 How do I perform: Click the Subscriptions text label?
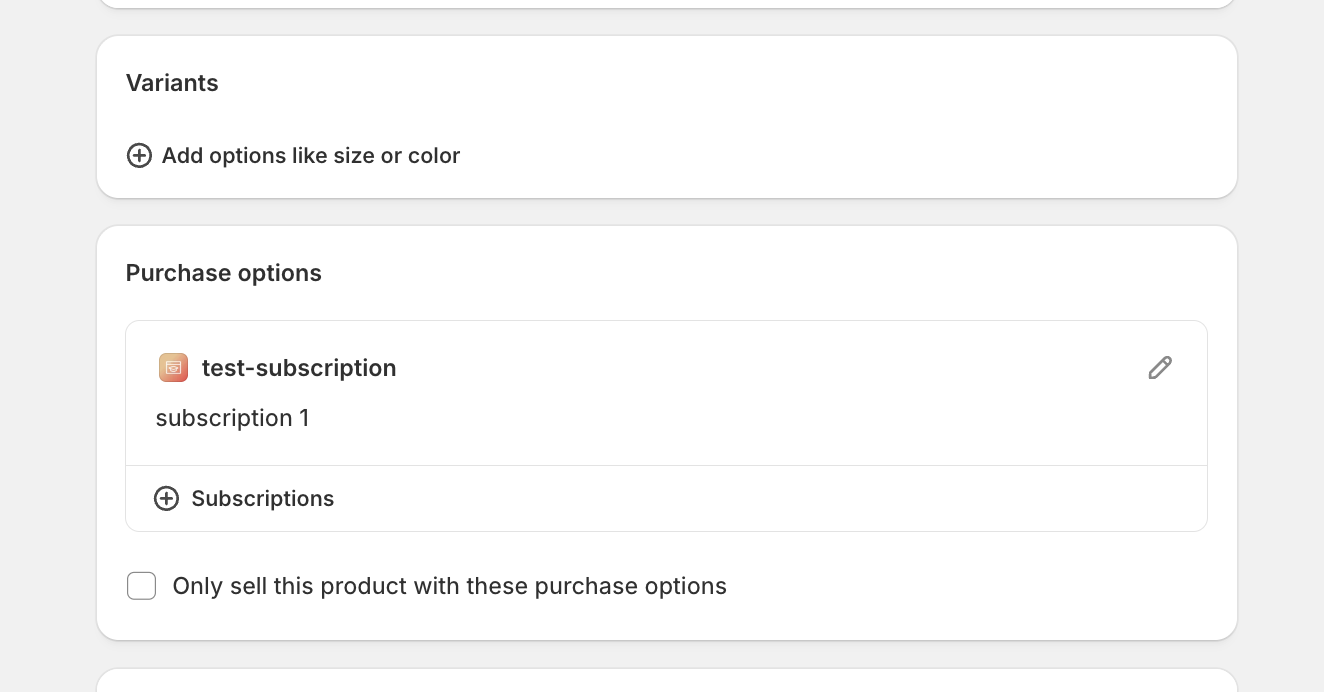pos(262,499)
